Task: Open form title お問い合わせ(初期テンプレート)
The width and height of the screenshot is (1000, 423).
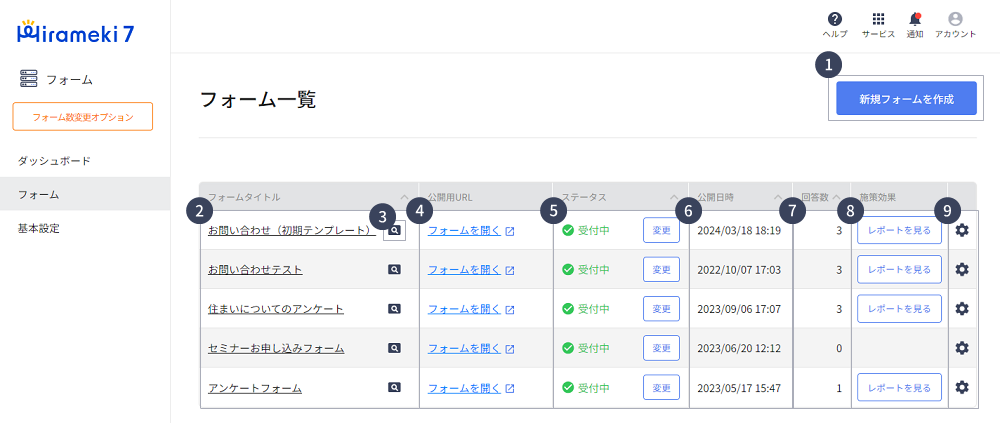Action: pos(291,231)
